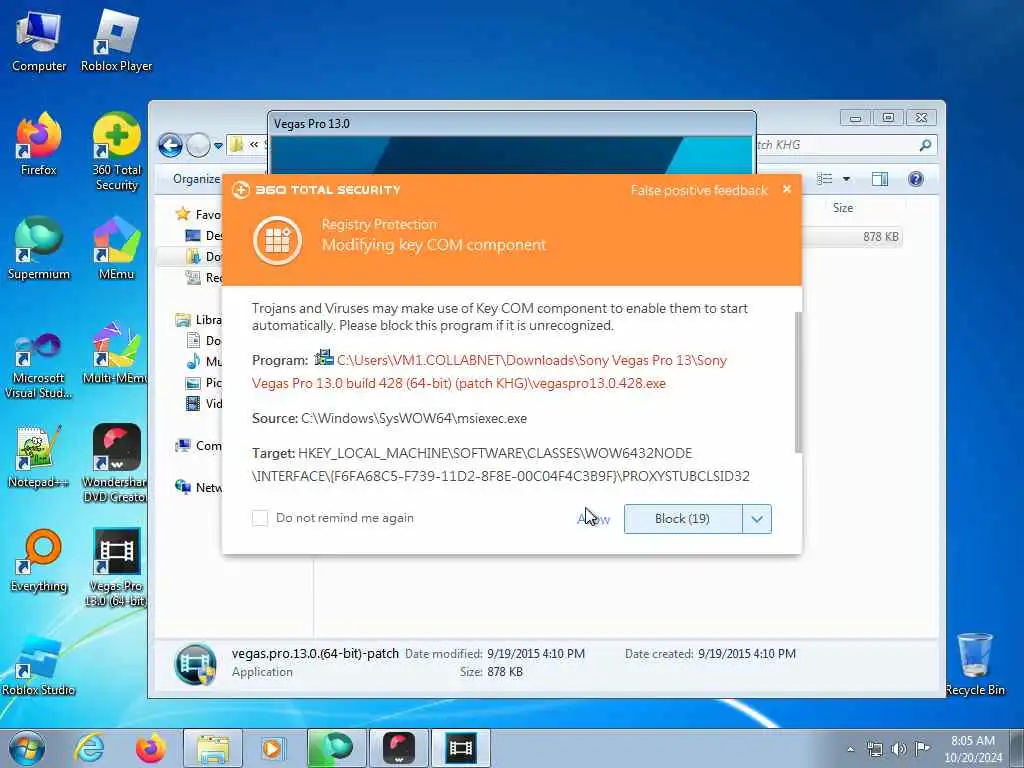The height and width of the screenshot is (768, 1024).
Task: Select Network in navigation pane
Action: click(x=199, y=487)
